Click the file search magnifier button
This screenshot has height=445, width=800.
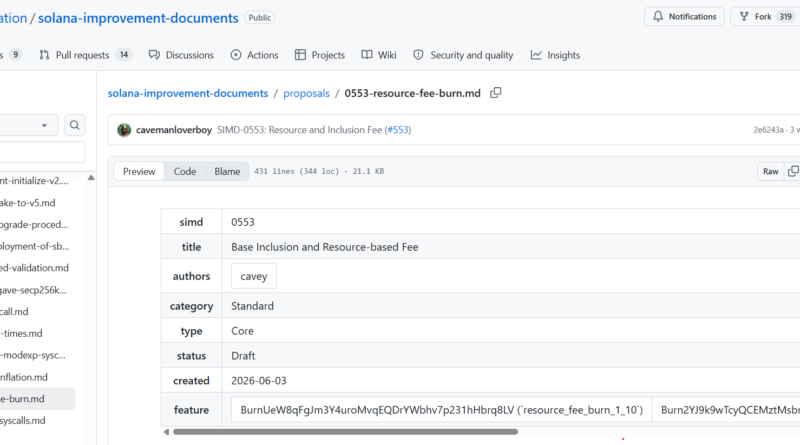74,125
